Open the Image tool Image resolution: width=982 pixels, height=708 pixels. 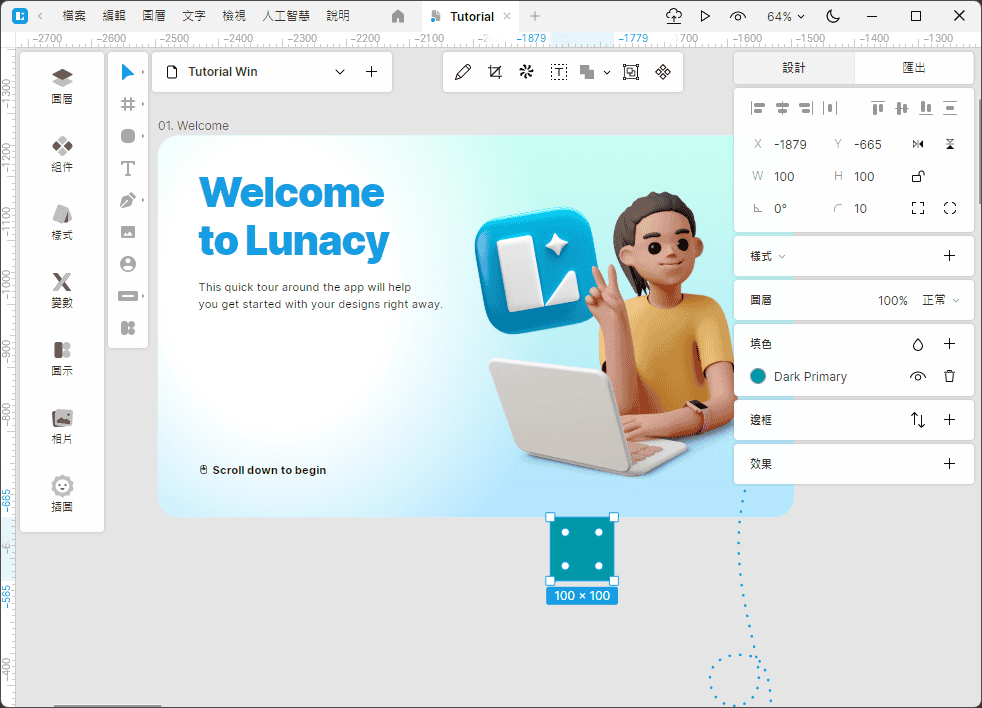(127, 232)
